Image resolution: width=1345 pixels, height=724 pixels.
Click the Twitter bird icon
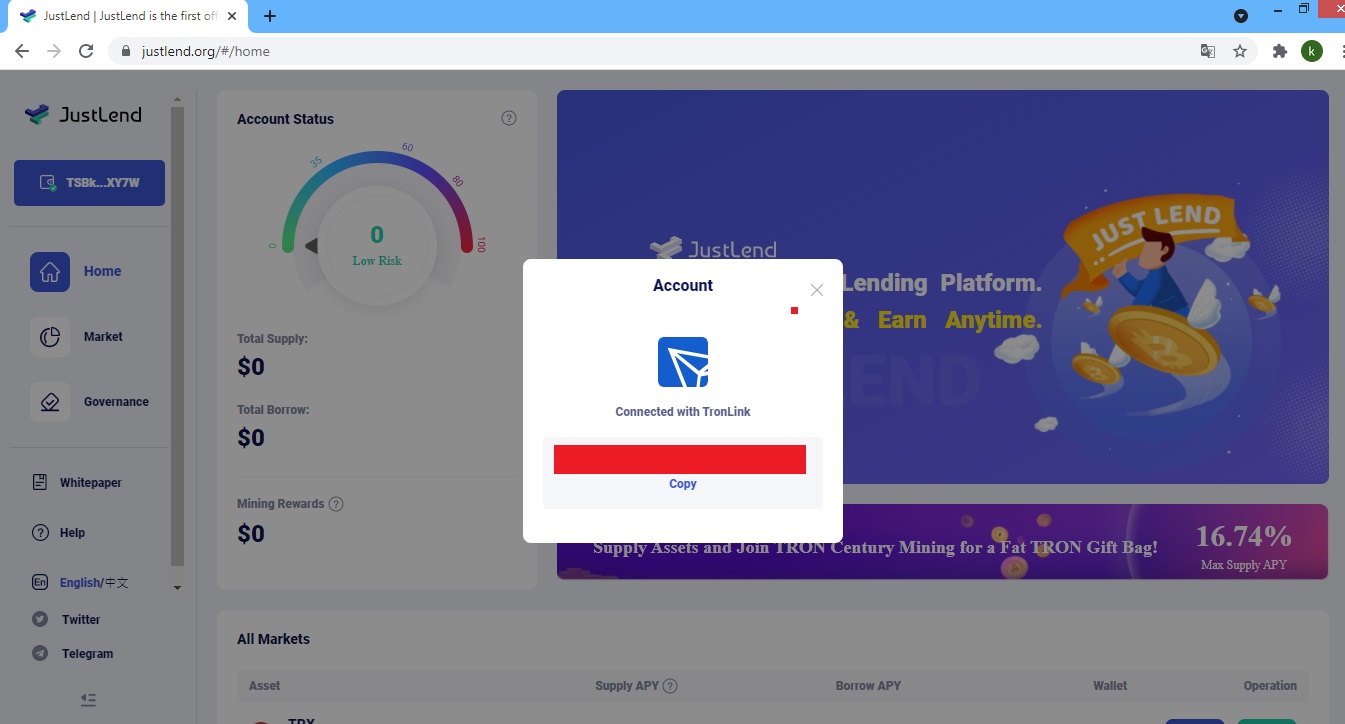coord(40,619)
